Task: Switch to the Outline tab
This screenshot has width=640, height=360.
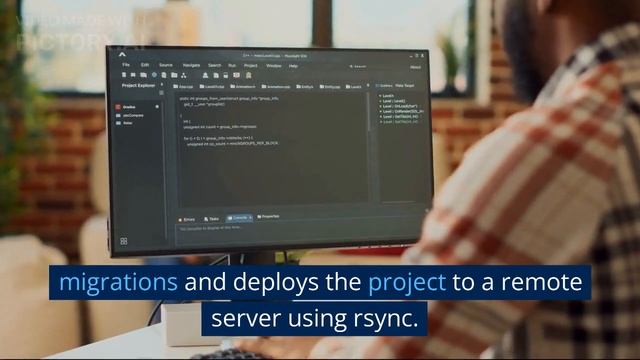Action: pos(384,86)
